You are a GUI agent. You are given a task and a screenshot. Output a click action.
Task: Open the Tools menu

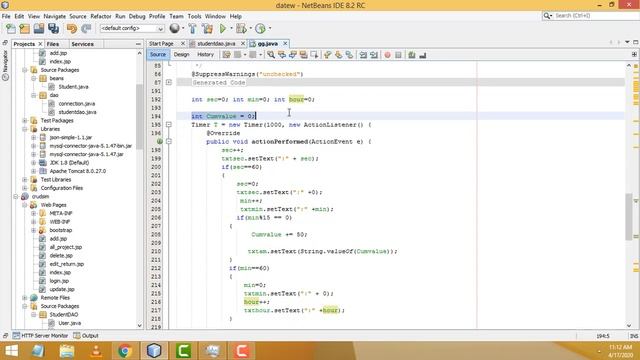tap(194, 16)
